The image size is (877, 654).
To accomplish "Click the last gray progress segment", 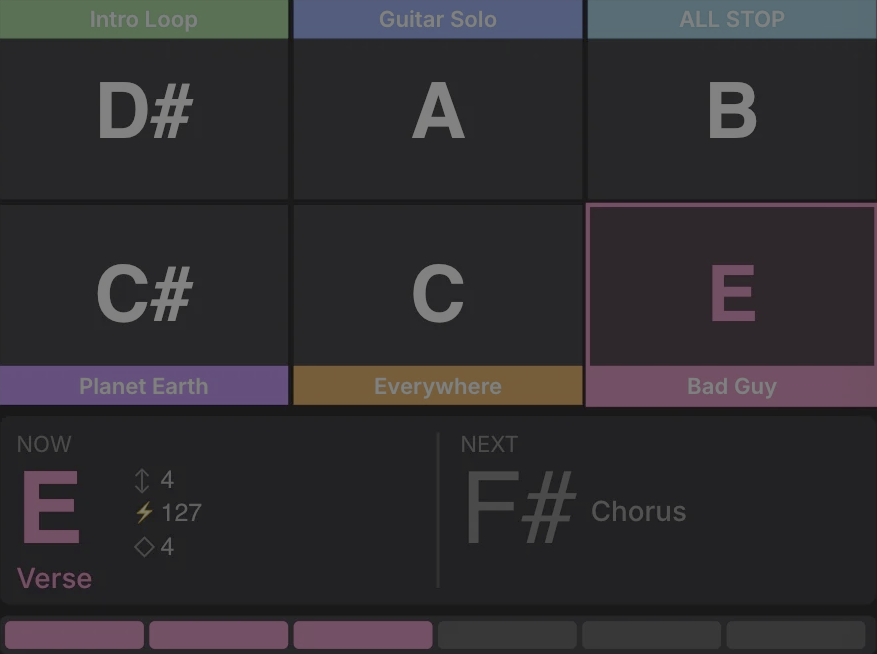I will pos(795,635).
